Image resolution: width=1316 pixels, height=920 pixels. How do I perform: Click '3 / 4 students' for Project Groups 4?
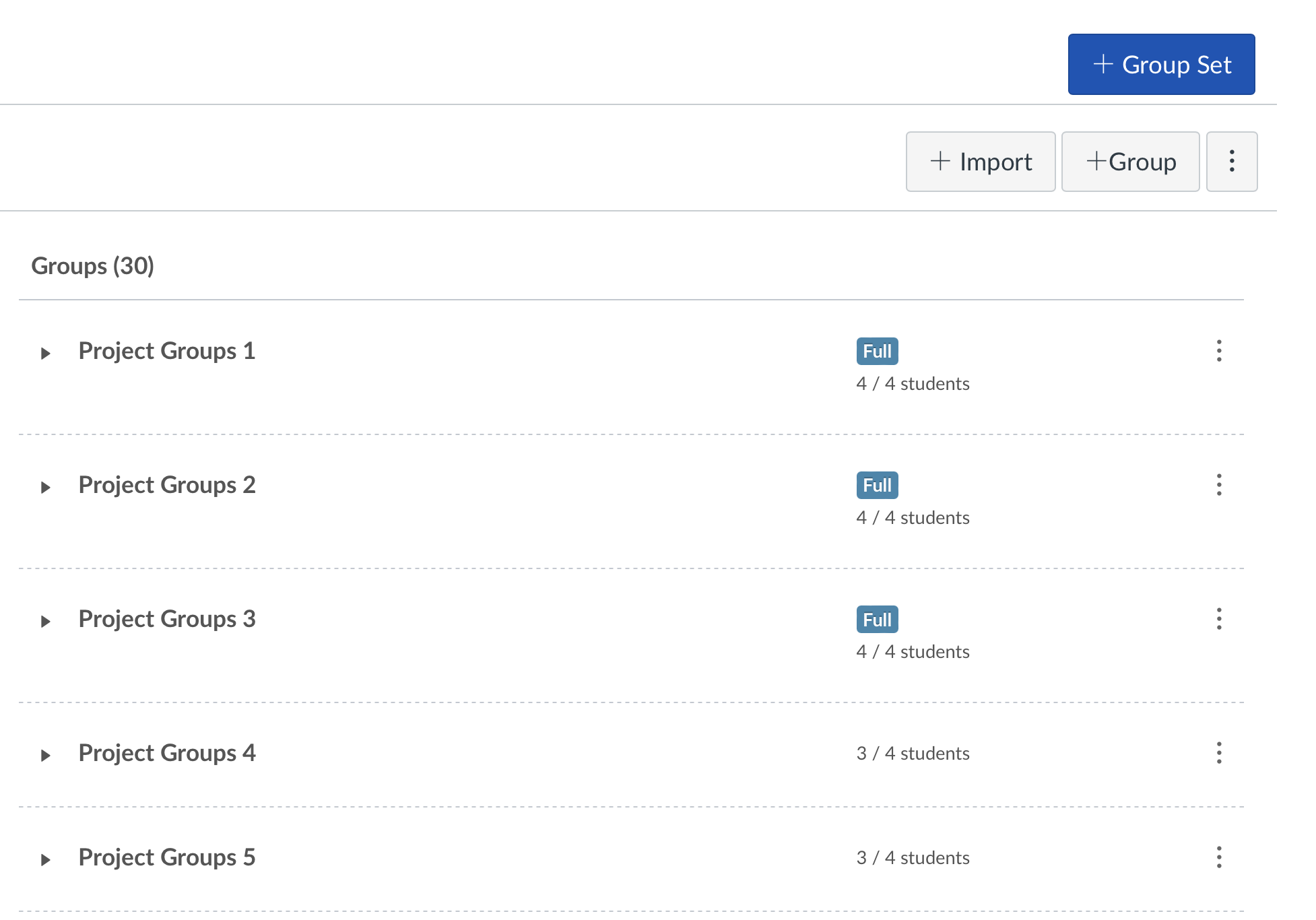913,754
